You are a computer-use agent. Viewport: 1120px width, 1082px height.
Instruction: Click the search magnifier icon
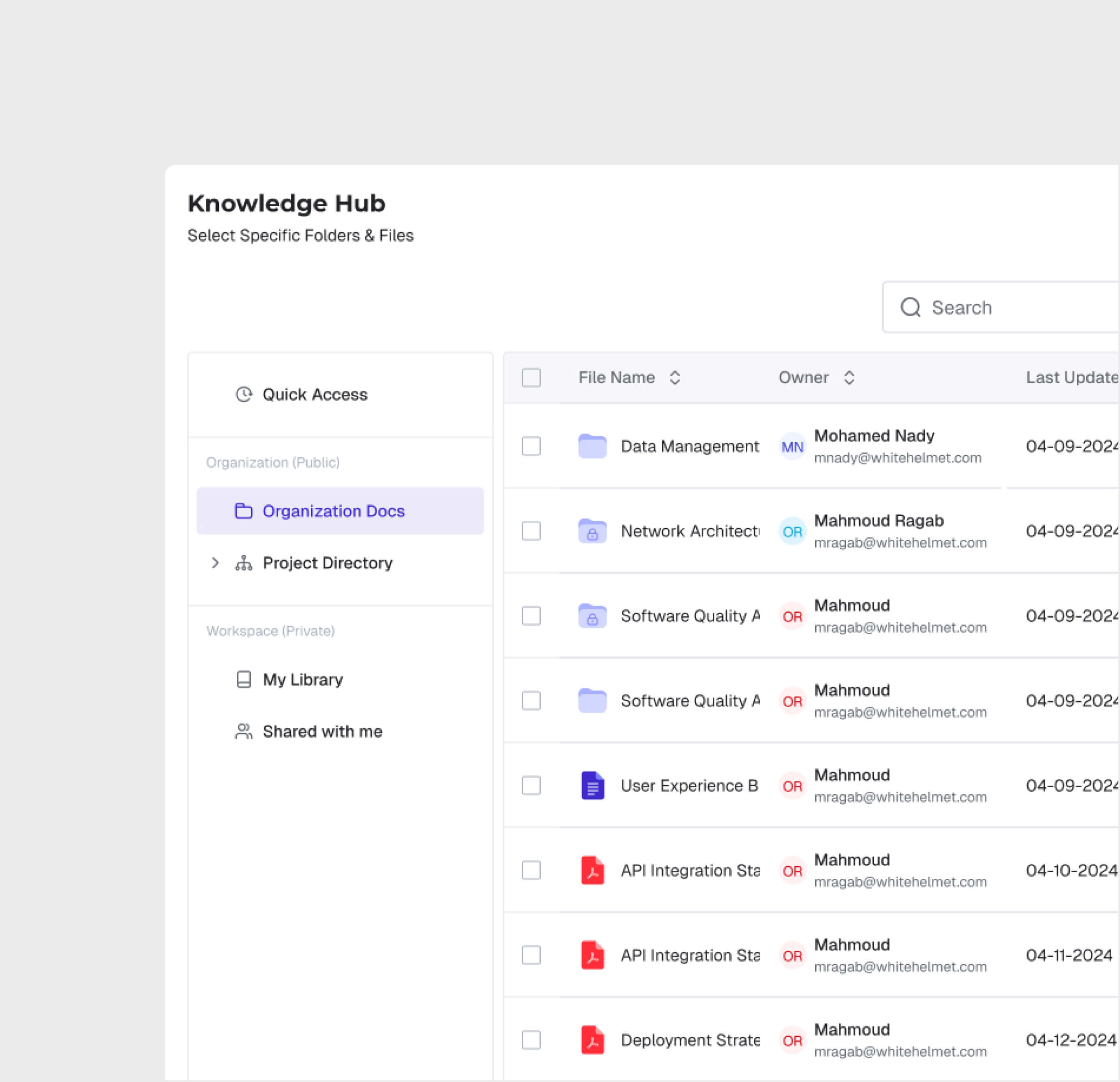pyautogui.click(x=911, y=307)
